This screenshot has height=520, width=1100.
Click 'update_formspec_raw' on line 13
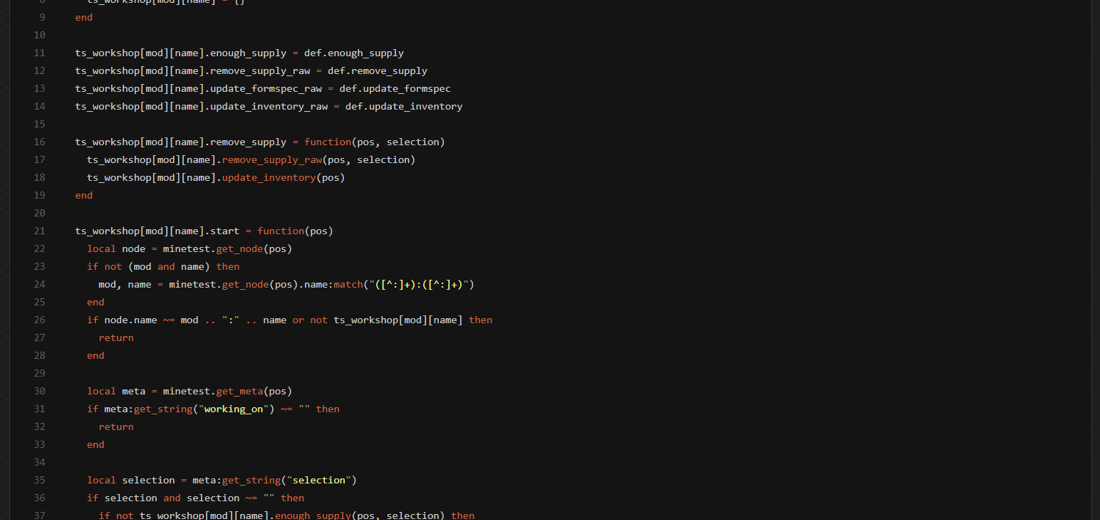[266, 88]
